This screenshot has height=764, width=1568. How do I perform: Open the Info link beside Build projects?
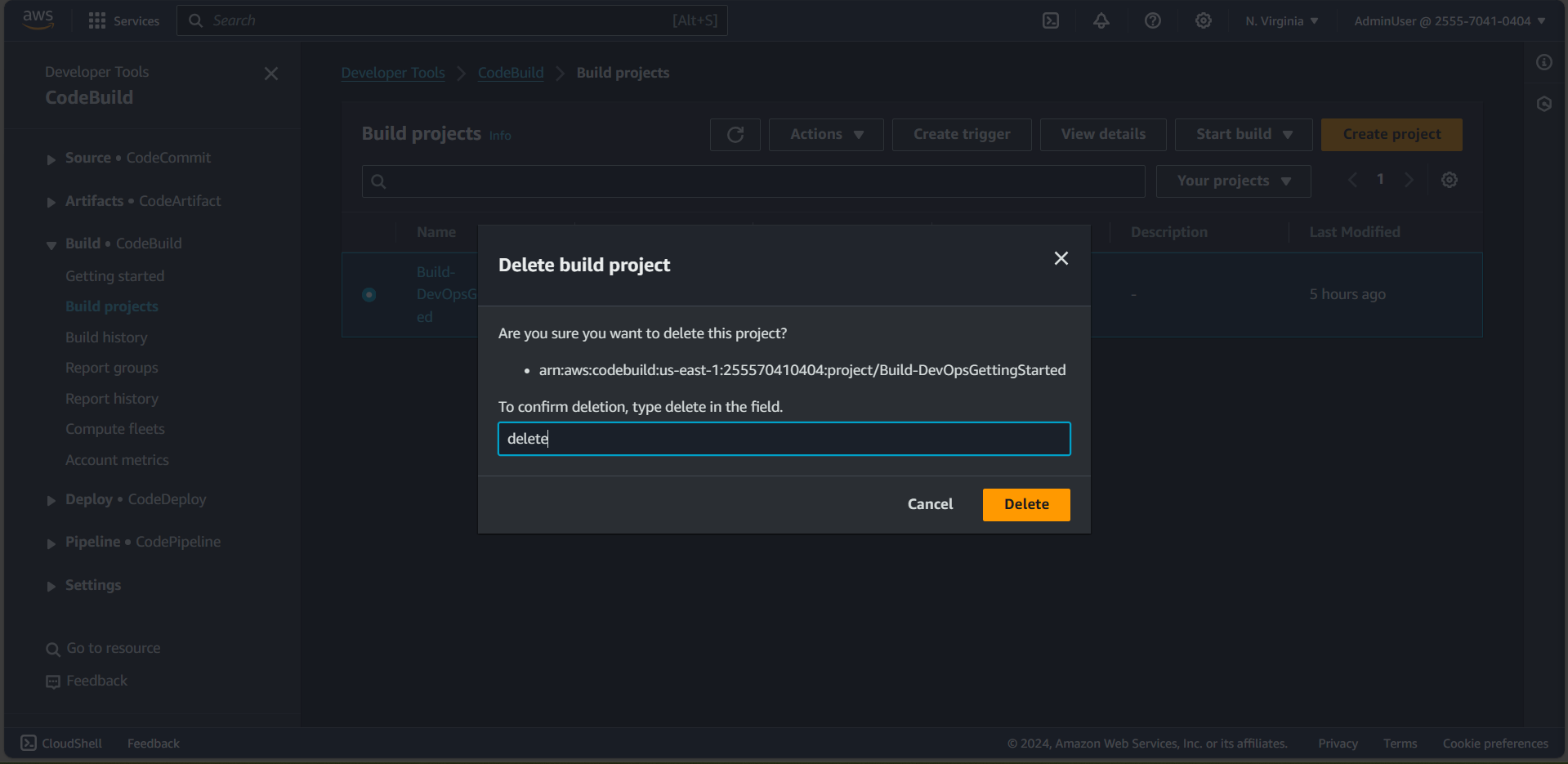coord(500,136)
